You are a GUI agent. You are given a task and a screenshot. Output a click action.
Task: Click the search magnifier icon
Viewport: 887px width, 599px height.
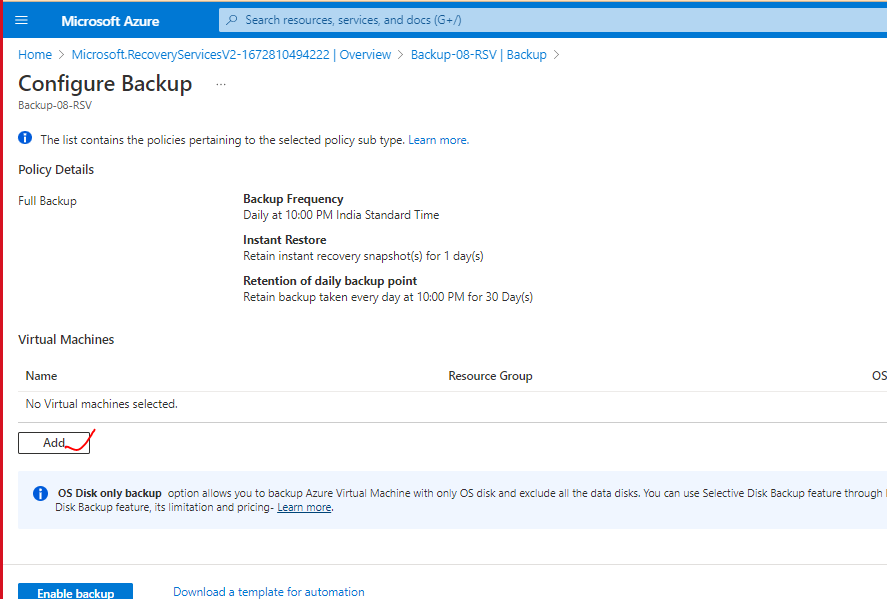(232, 20)
